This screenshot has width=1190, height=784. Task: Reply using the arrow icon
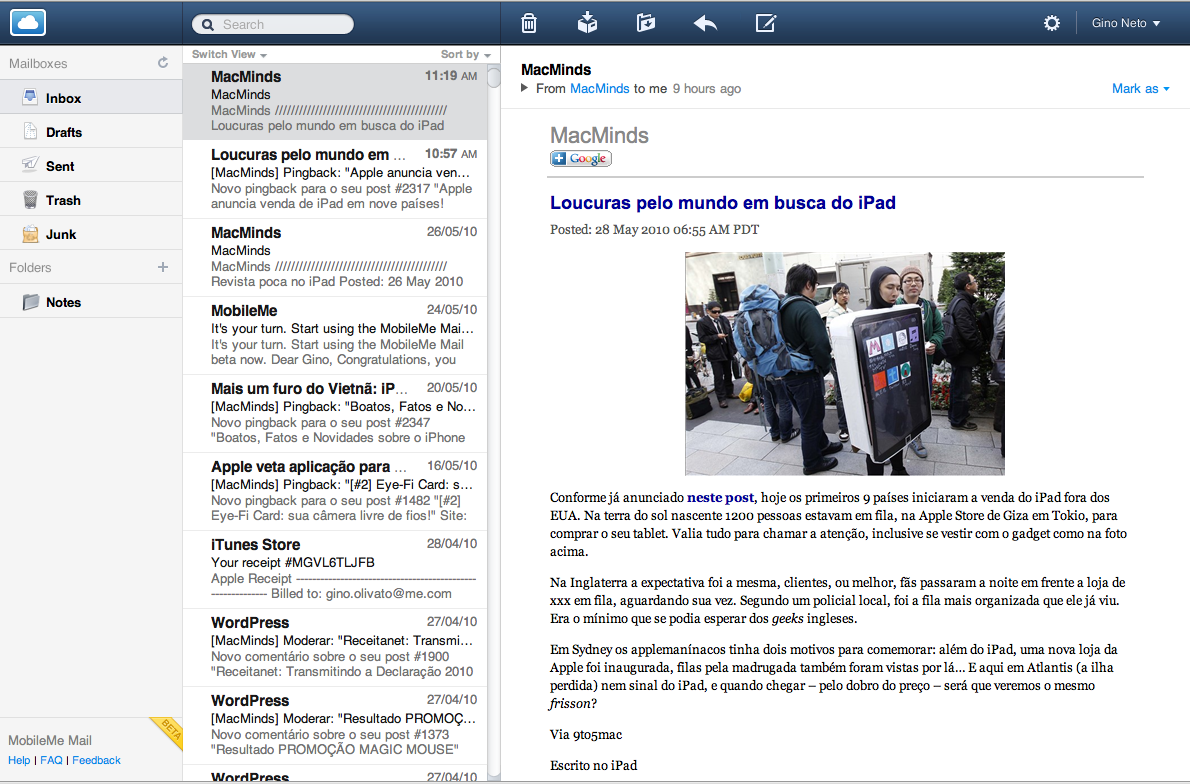705,24
